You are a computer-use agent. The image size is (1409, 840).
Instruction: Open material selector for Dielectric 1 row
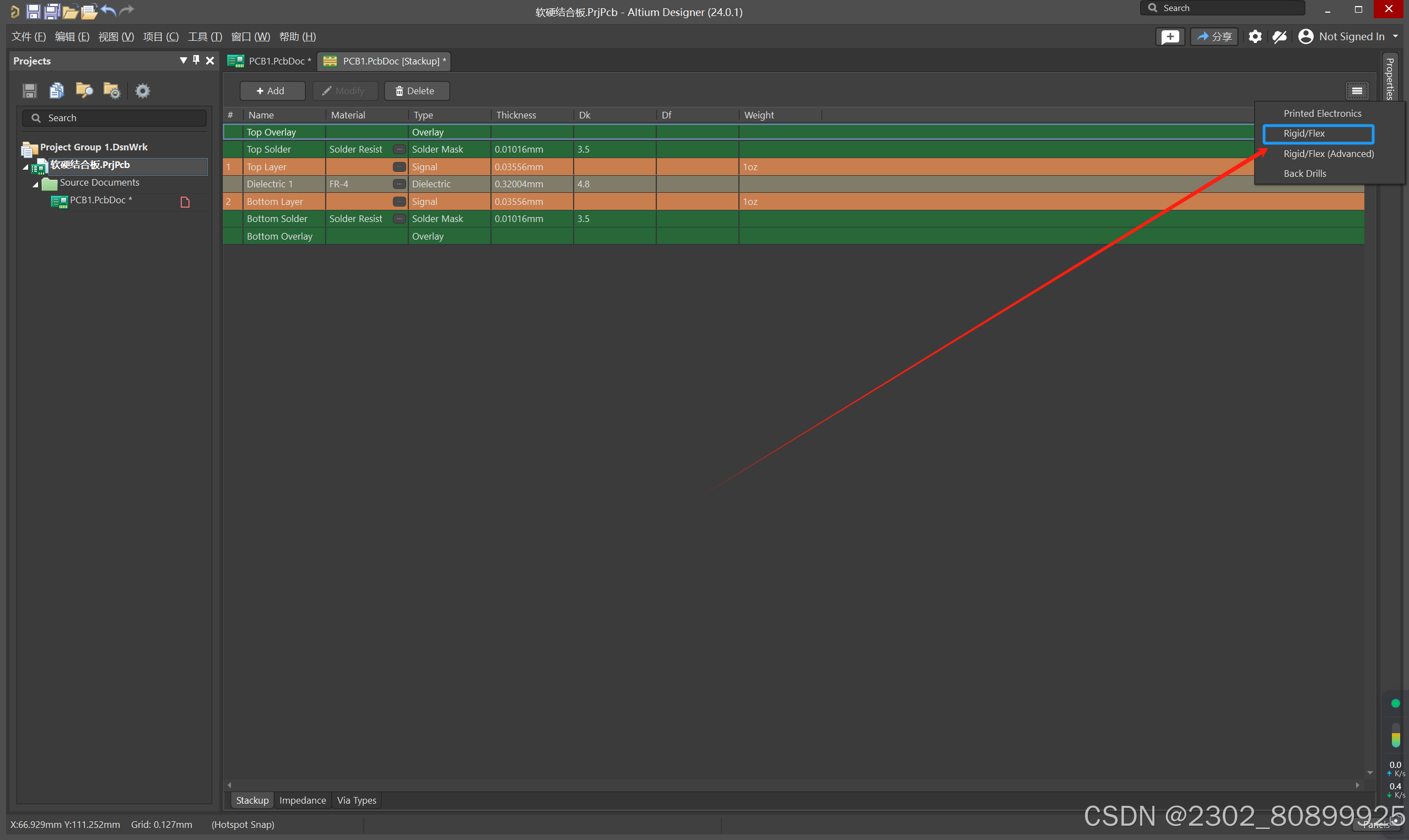tap(399, 184)
